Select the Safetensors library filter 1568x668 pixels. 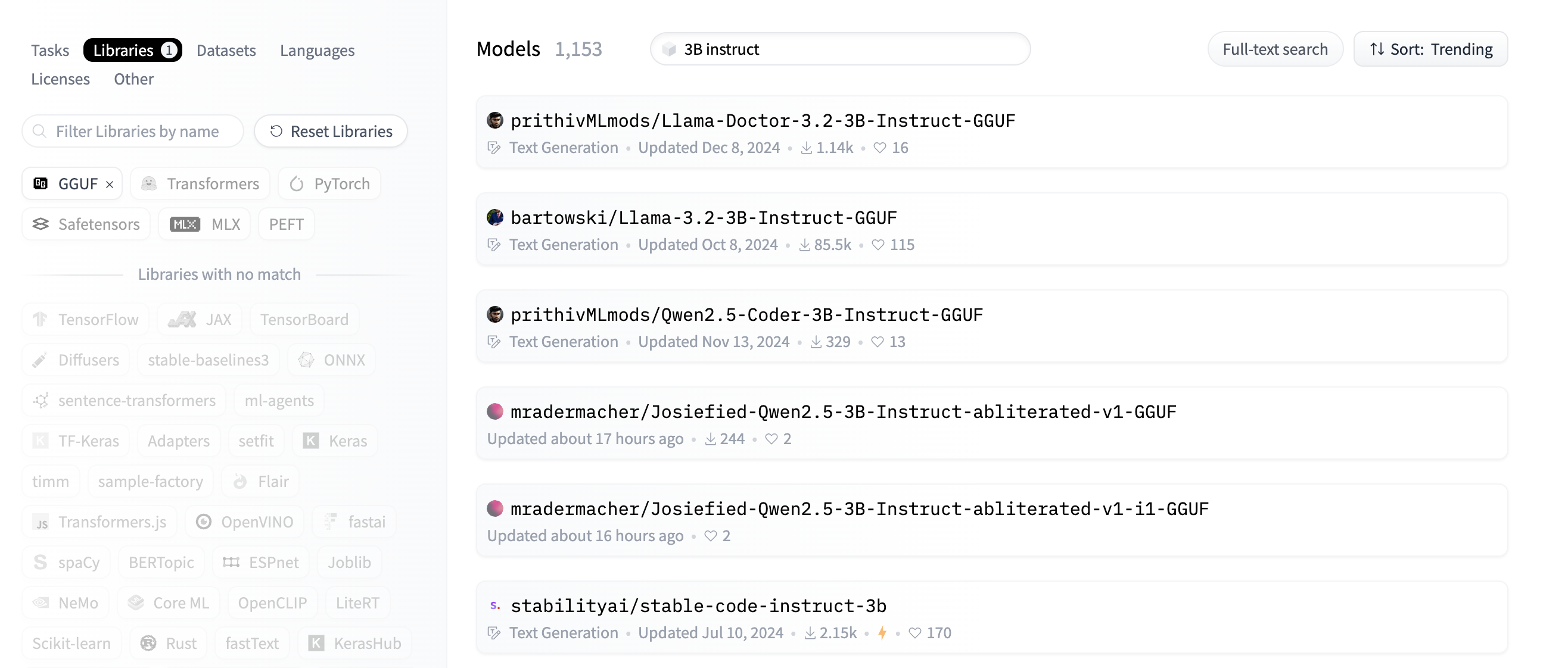click(x=85, y=224)
